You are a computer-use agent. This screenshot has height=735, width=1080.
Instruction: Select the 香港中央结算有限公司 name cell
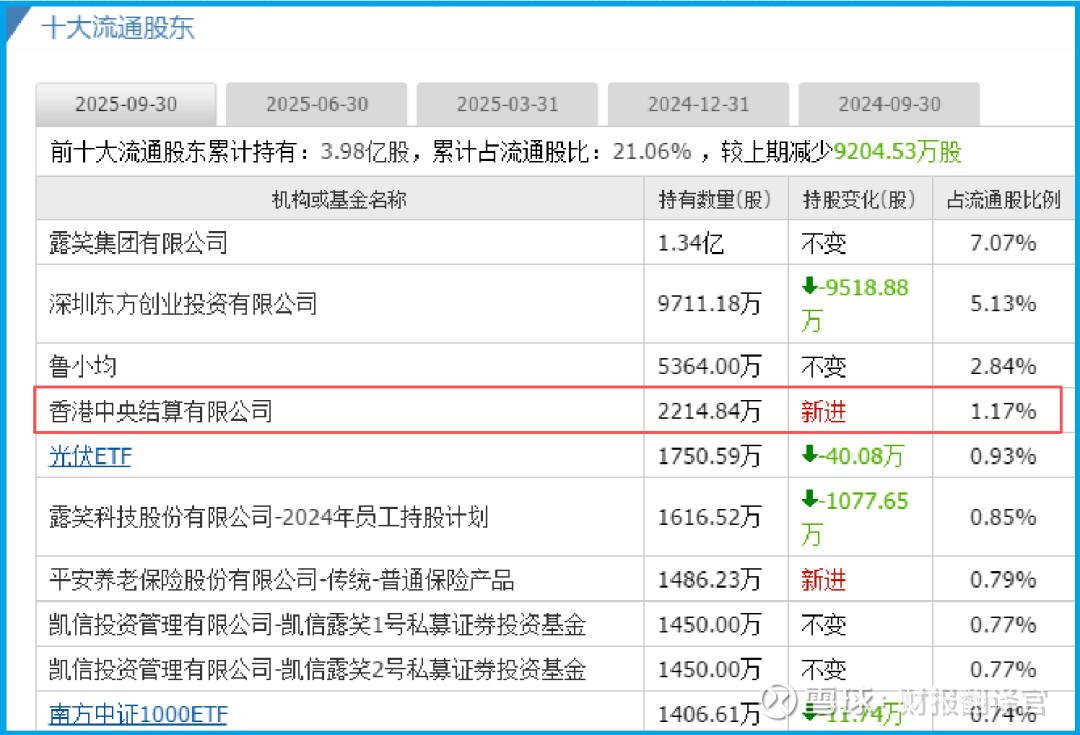pyautogui.click(x=160, y=411)
